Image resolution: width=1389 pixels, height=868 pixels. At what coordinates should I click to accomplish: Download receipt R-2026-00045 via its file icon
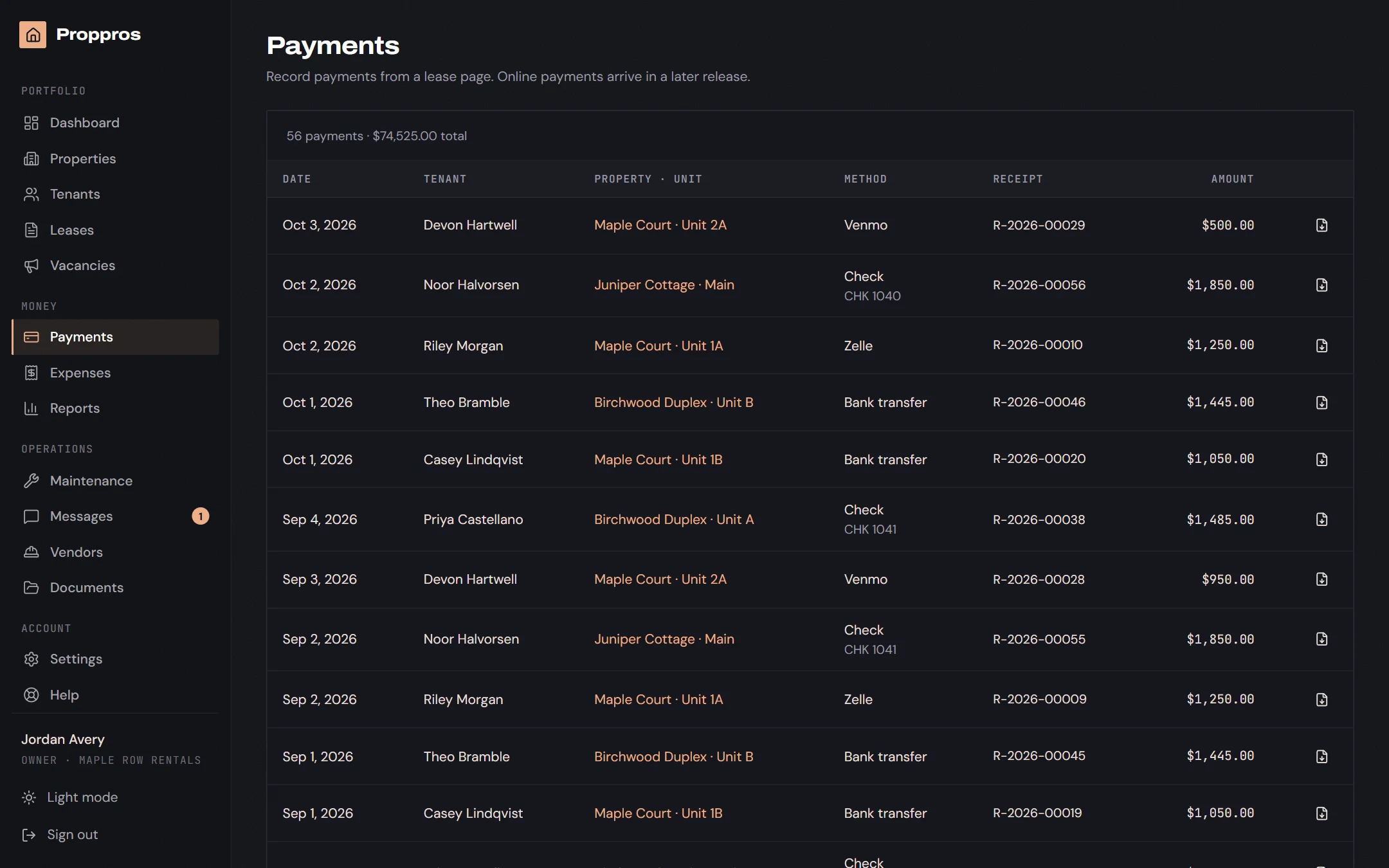pyautogui.click(x=1321, y=757)
